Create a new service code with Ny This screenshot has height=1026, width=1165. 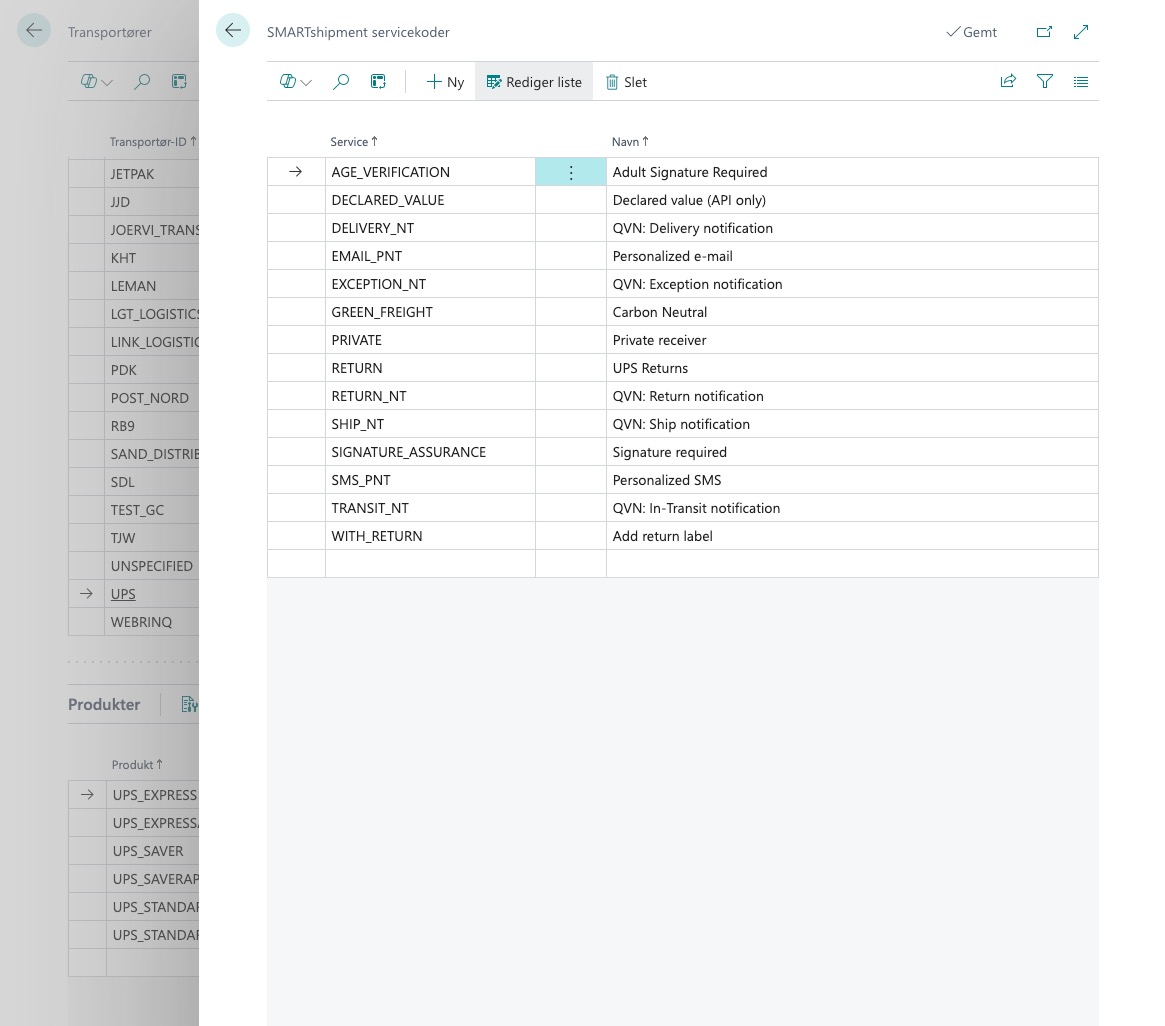[x=445, y=82]
